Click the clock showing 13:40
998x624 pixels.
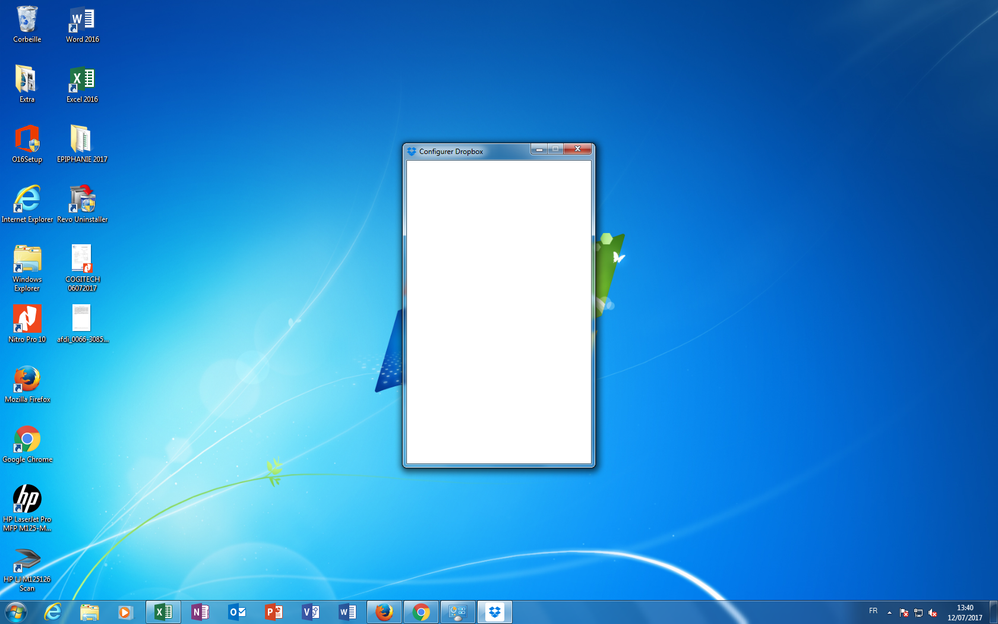tap(965, 612)
